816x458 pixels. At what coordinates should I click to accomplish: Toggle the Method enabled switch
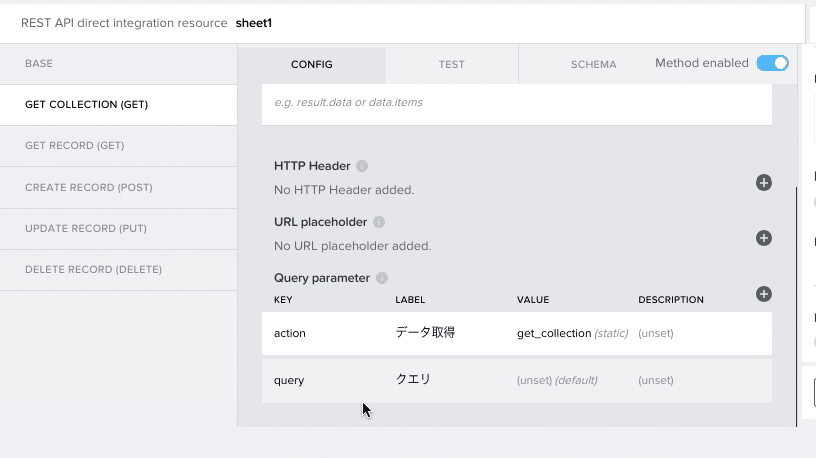[x=772, y=63]
